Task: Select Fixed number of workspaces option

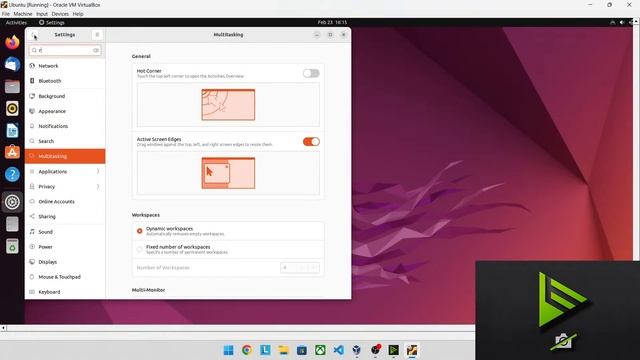Action: pos(140,249)
